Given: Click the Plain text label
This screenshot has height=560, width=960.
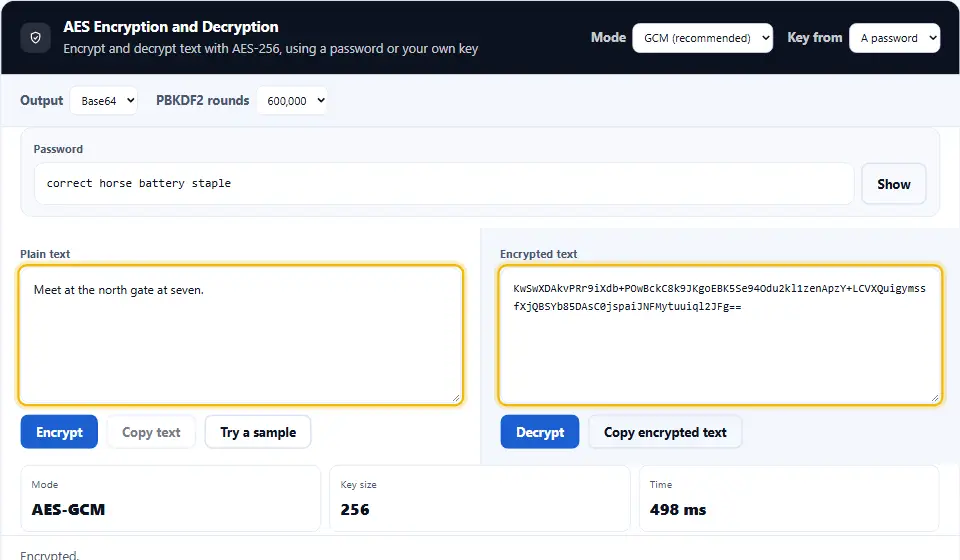Looking at the screenshot, I should (x=45, y=254).
